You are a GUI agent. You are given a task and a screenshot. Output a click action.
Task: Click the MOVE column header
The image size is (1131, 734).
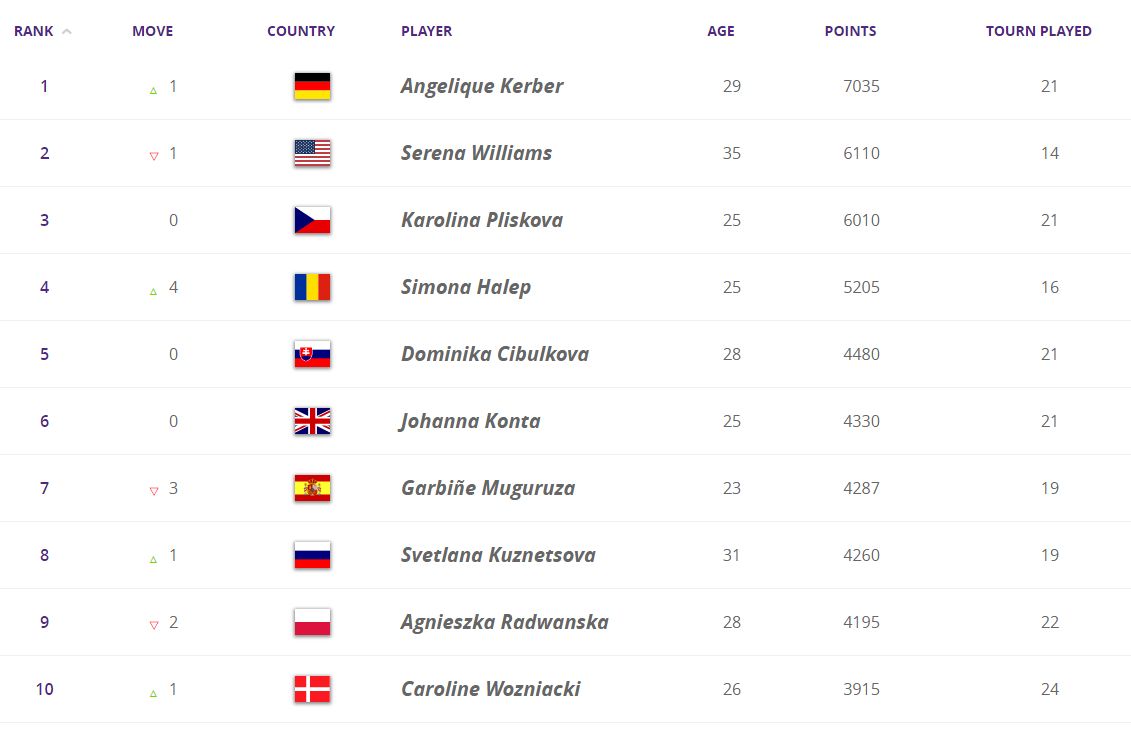pos(152,31)
